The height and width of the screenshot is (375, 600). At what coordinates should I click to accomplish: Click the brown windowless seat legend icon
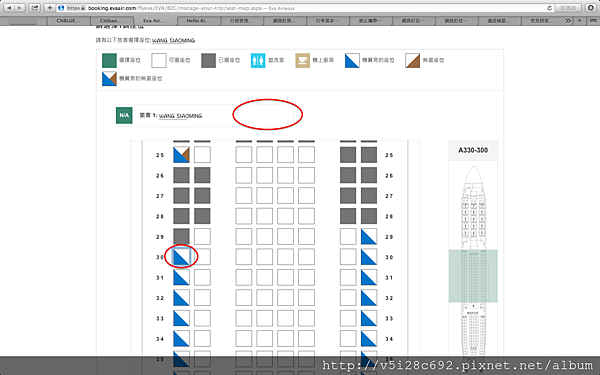(412, 60)
